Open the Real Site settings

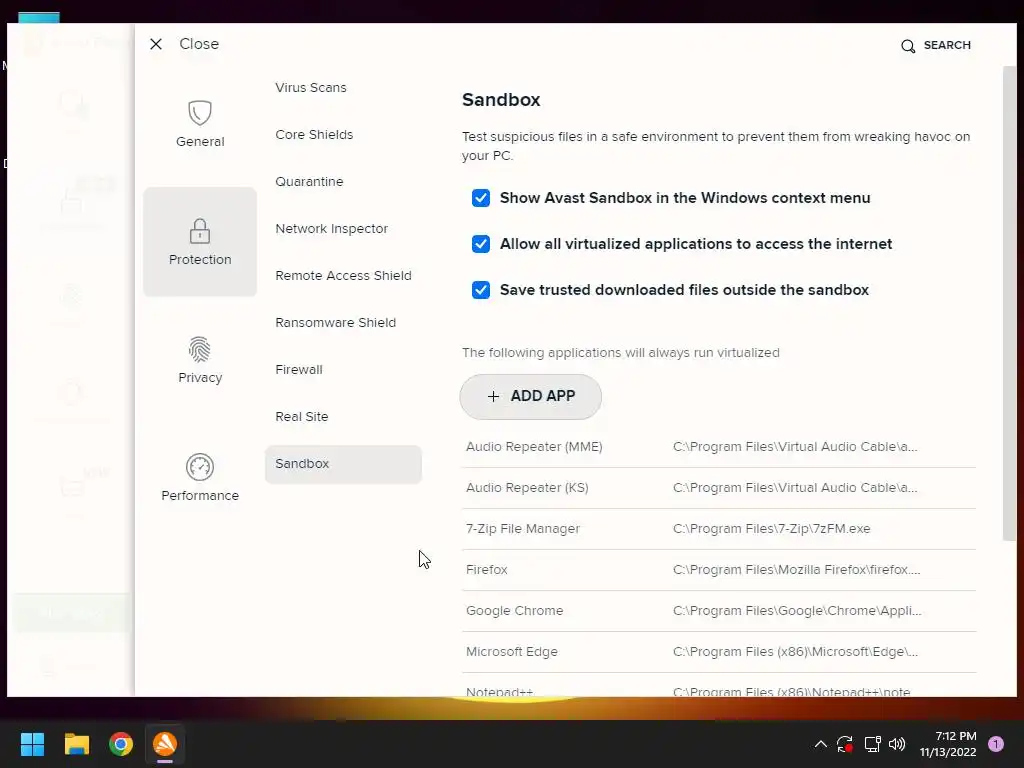point(302,417)
